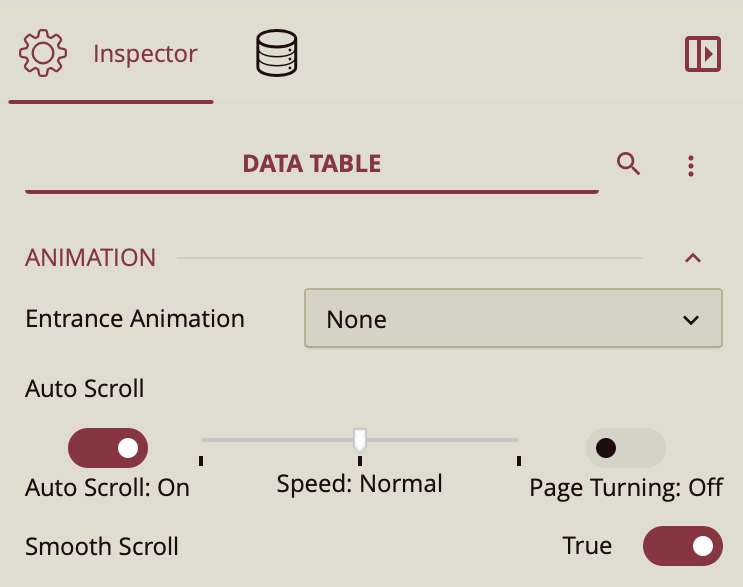Image resolution: width=743 pixels, height=587 pixels.
Task: Turn off the Auto Scroll toggle
Action: pyautogui.click(x=108, y=448)
